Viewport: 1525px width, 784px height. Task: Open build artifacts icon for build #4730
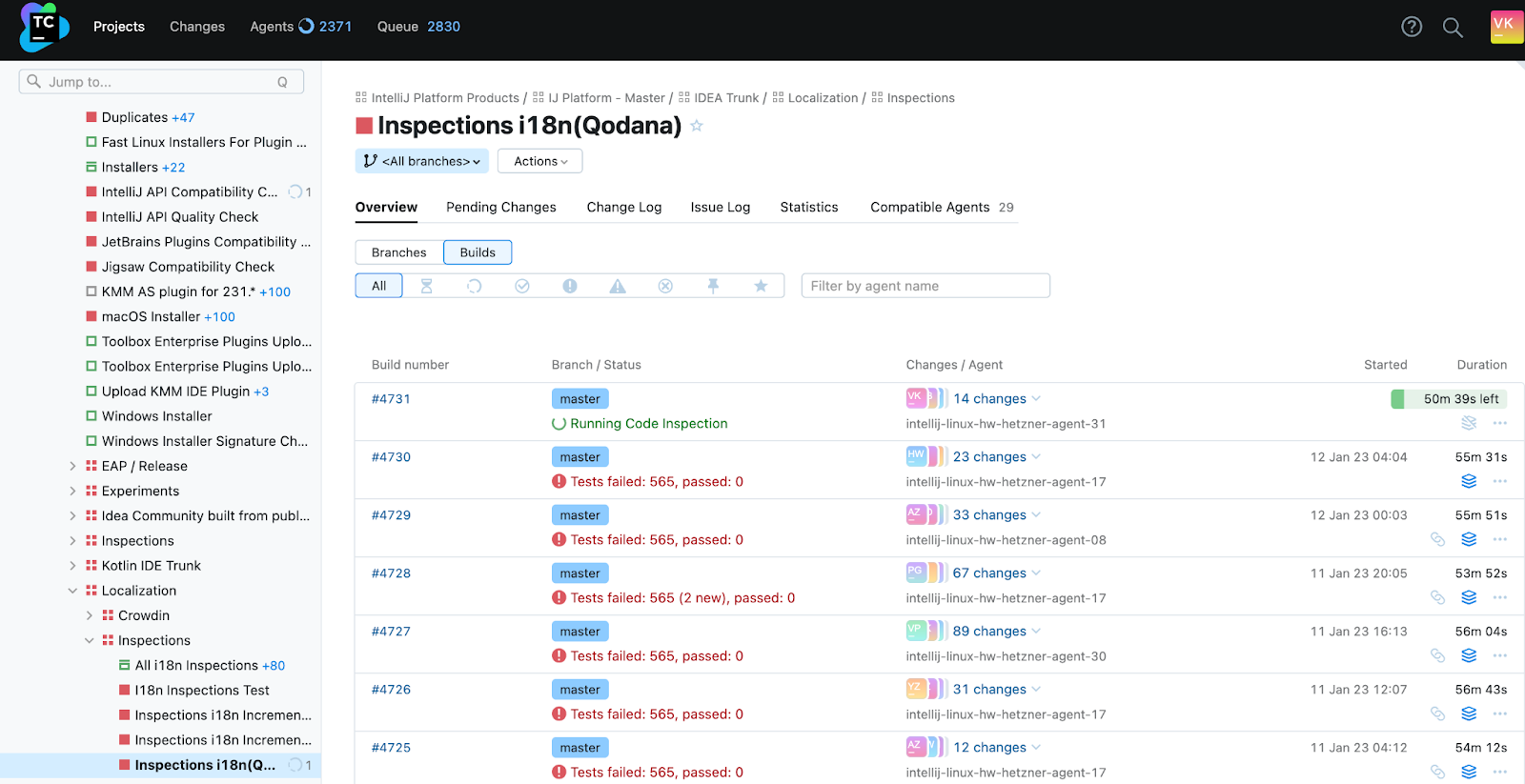coord(1469,482)
